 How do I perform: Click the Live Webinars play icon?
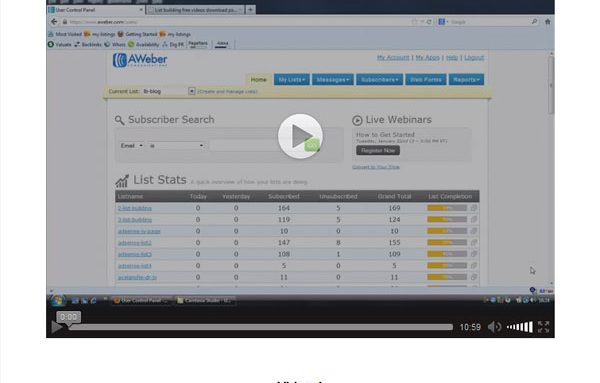357,120
